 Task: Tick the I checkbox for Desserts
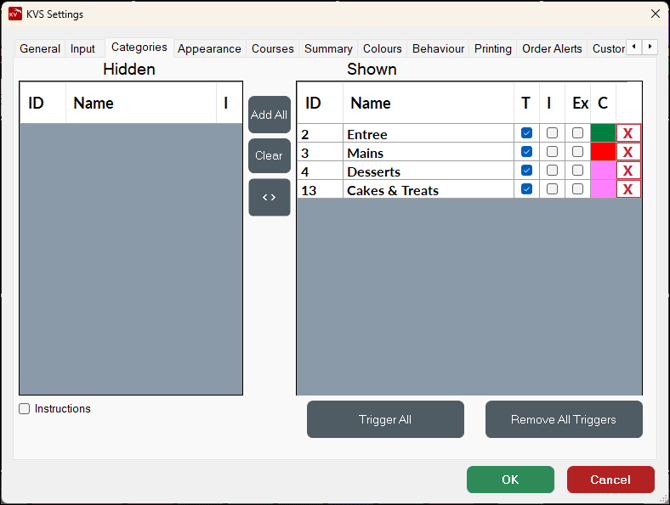click(x=552, y=170)
